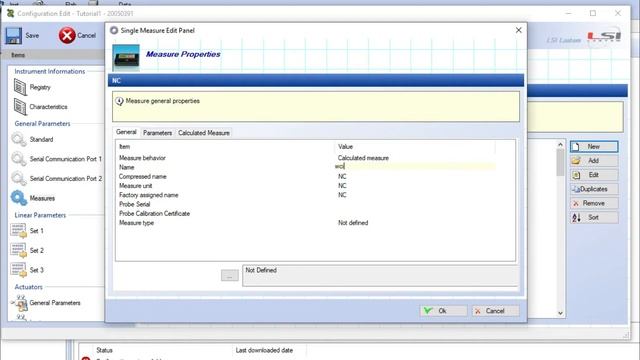
Task: Switch to the Calculated Measure tab
Action: pos(204,133)
